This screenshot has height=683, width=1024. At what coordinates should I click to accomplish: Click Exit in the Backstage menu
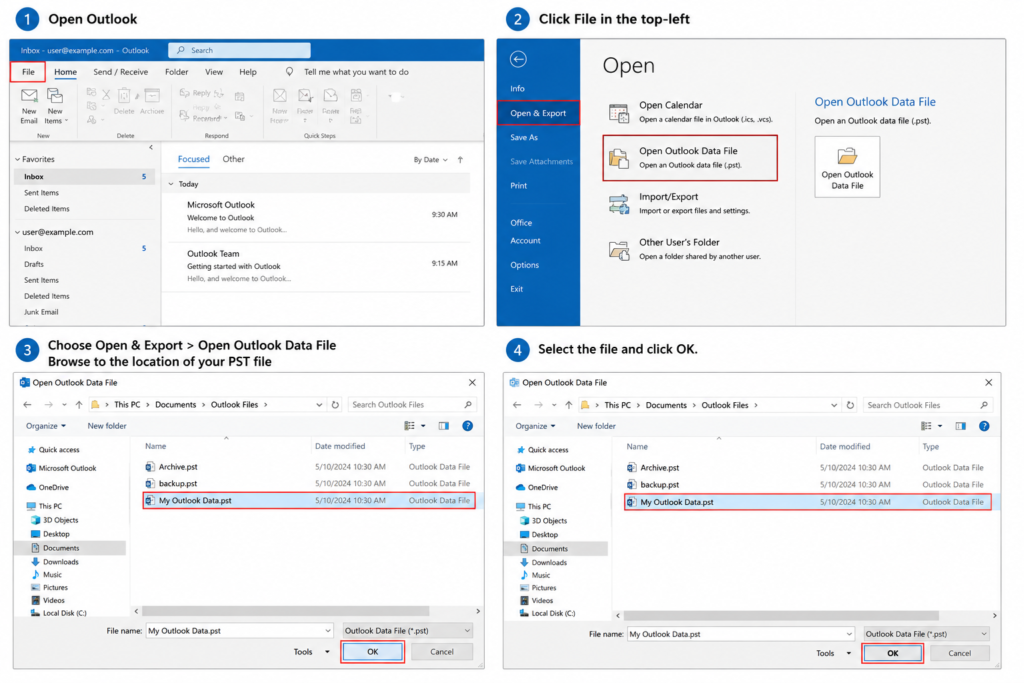pyautogui.click(x=517, y=289)
